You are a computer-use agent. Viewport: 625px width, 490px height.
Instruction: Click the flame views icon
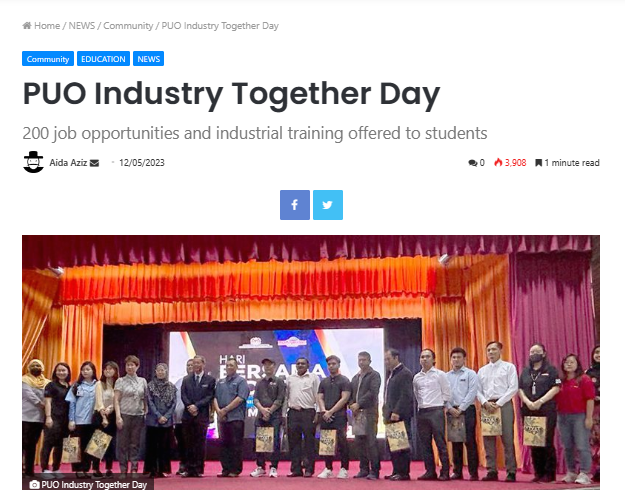click(x=498, y=163)
